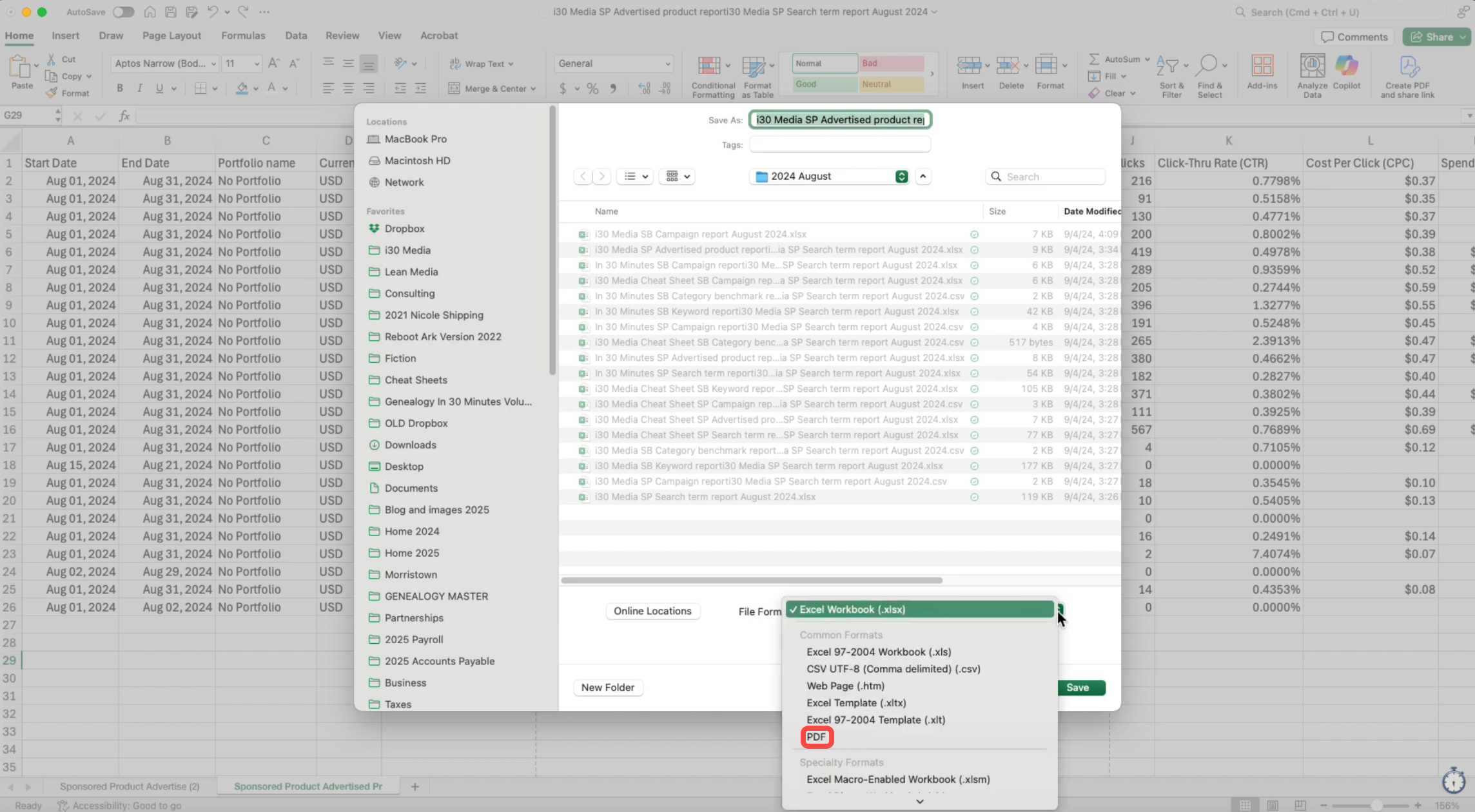
Task: Toggle Wrap Text on the ribbon
Action: (x=481, y=64)
